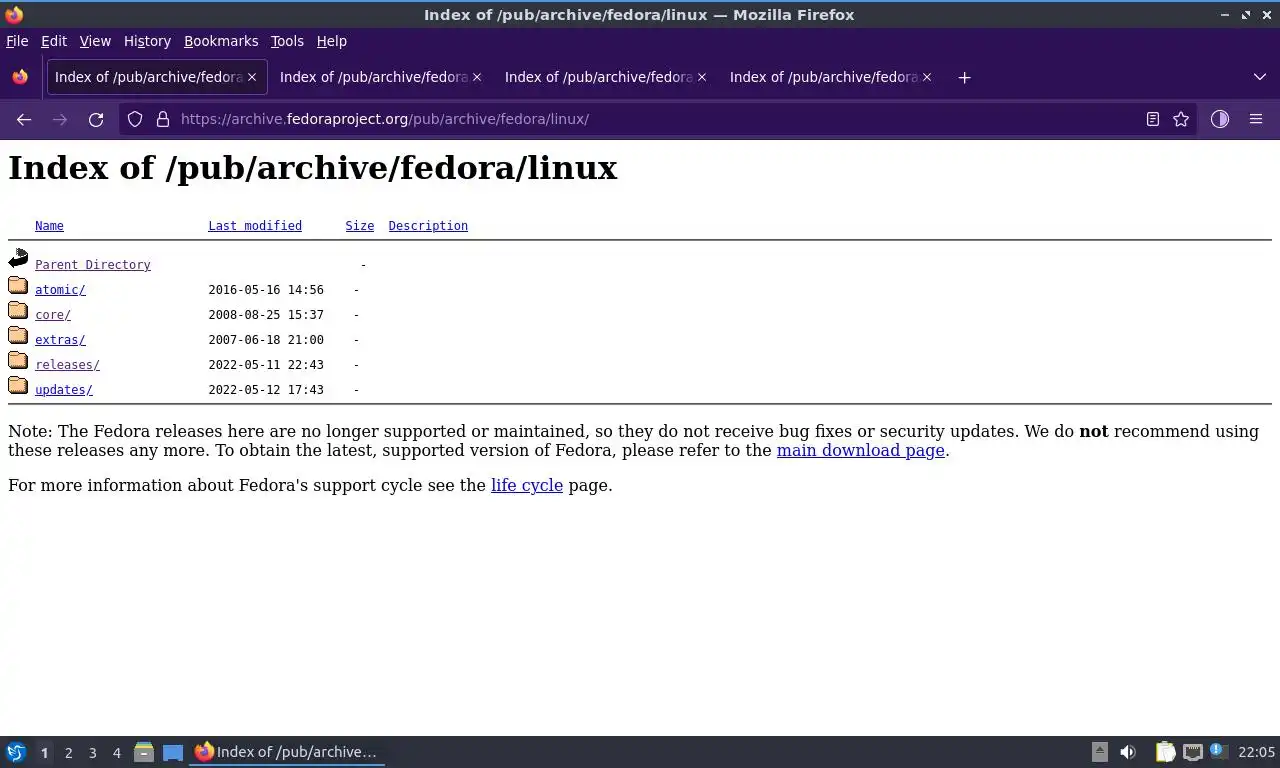Click the padlock site security icon

163,119
